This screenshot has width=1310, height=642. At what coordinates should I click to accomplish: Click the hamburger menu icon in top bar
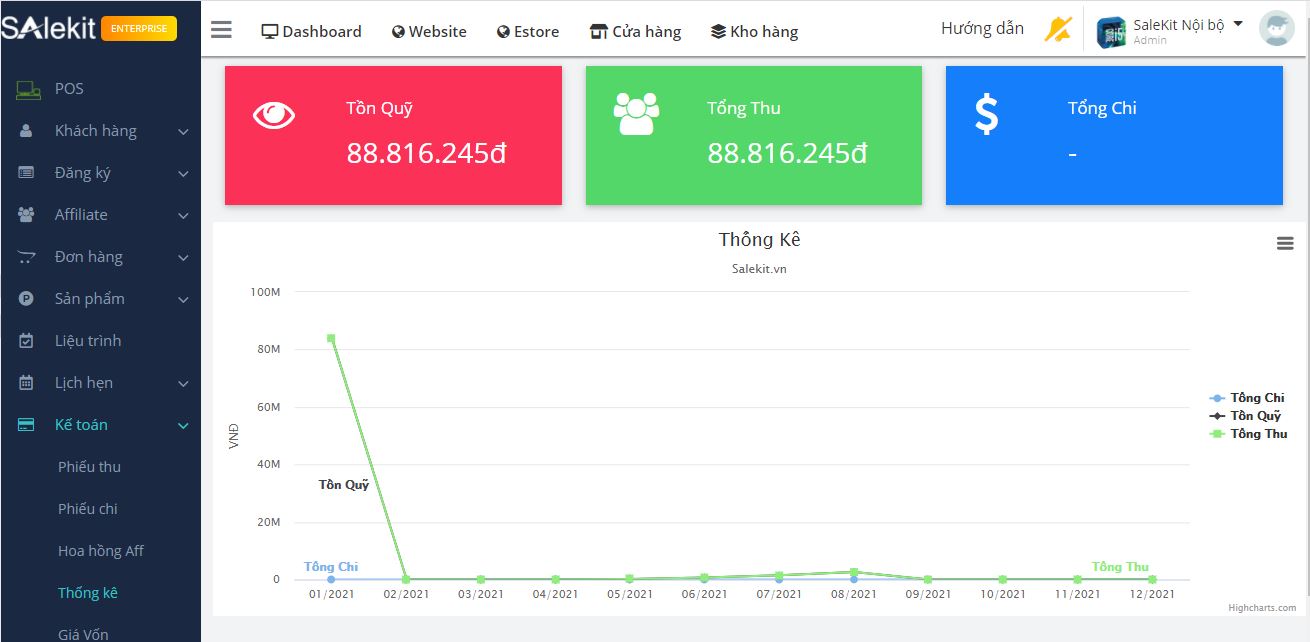coord(221,30)
